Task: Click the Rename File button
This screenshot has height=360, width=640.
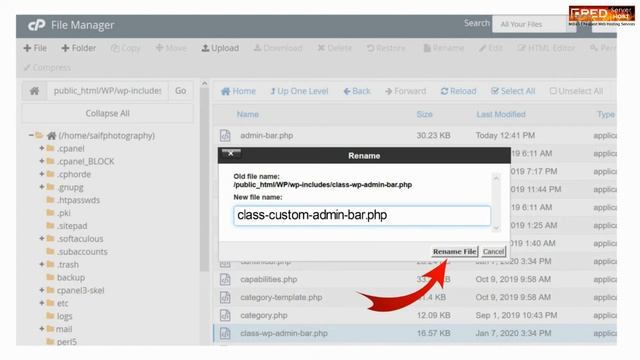Action: point(455,251)
